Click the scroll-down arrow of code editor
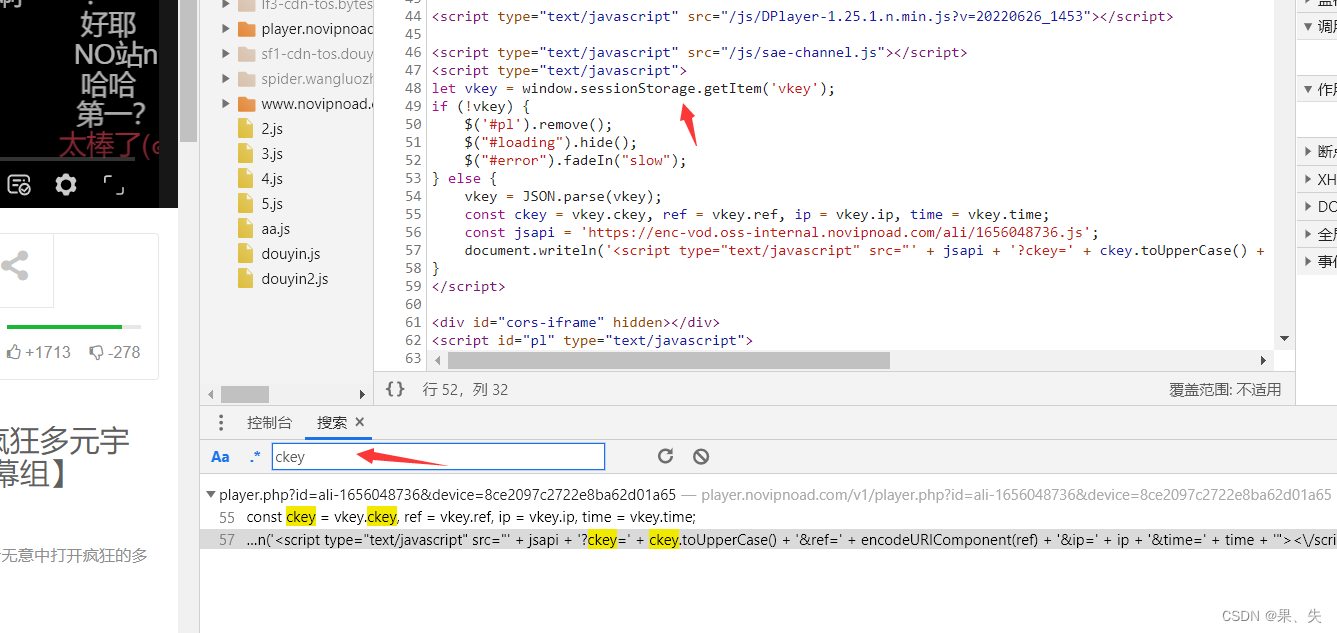 click(1284, 339)
